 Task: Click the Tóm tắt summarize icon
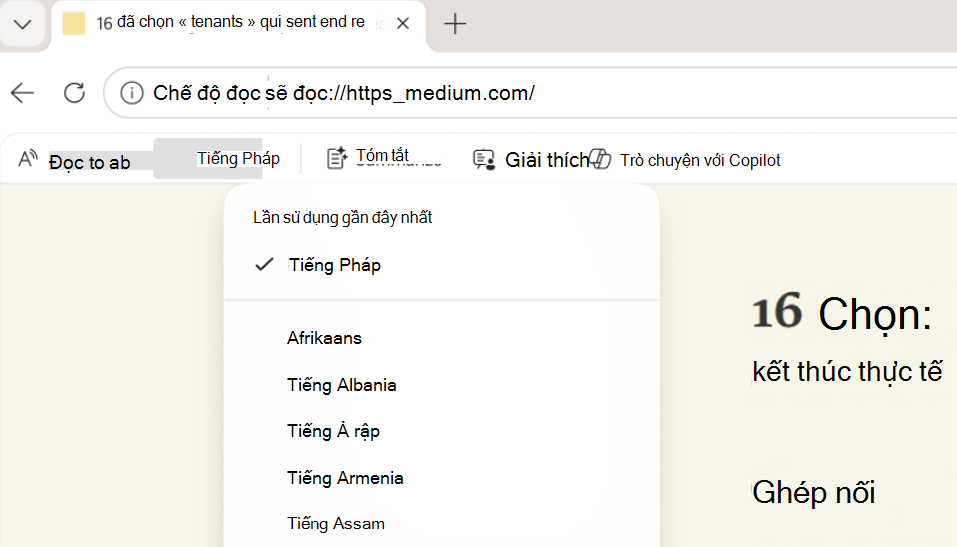337,158
